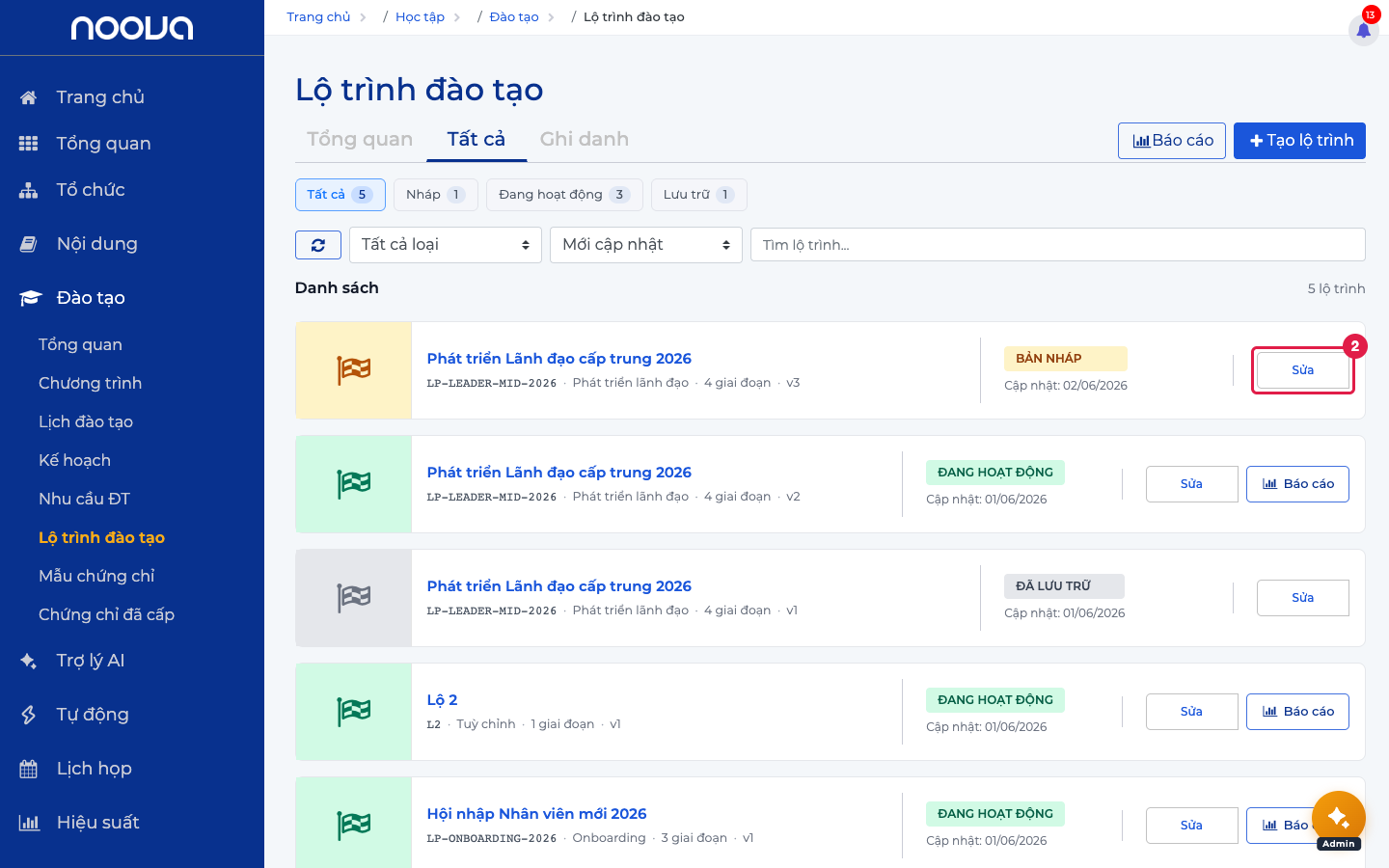
Task: Click the Trợ lý AI sparkle icon
Action: [29, 661]
